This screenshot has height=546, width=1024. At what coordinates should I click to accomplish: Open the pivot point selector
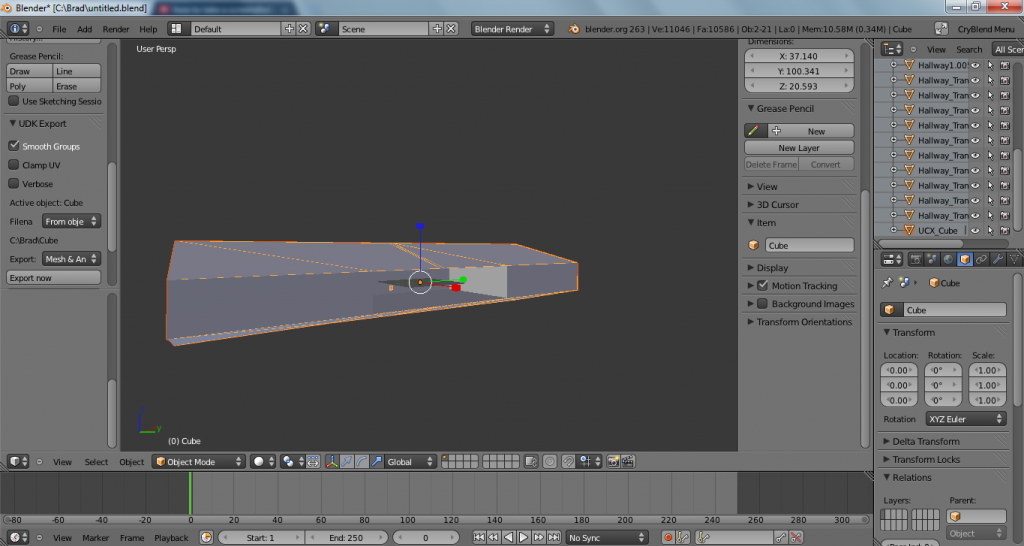tap(291, 462)
